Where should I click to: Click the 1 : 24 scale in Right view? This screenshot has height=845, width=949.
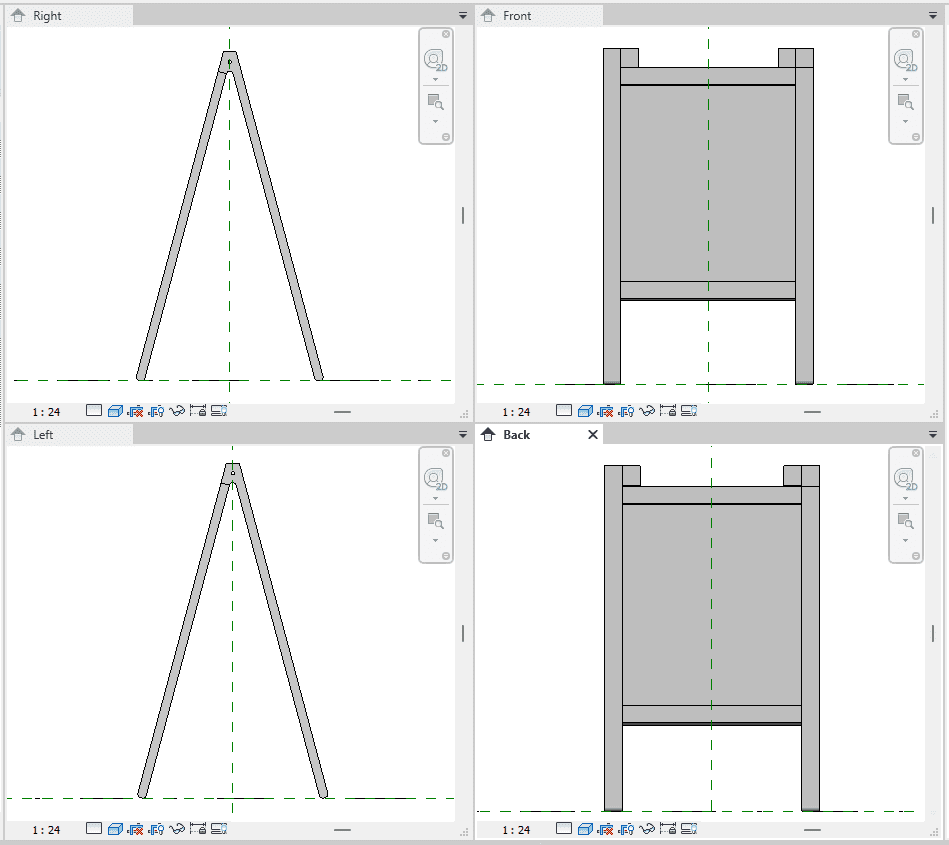coord(46,411)
